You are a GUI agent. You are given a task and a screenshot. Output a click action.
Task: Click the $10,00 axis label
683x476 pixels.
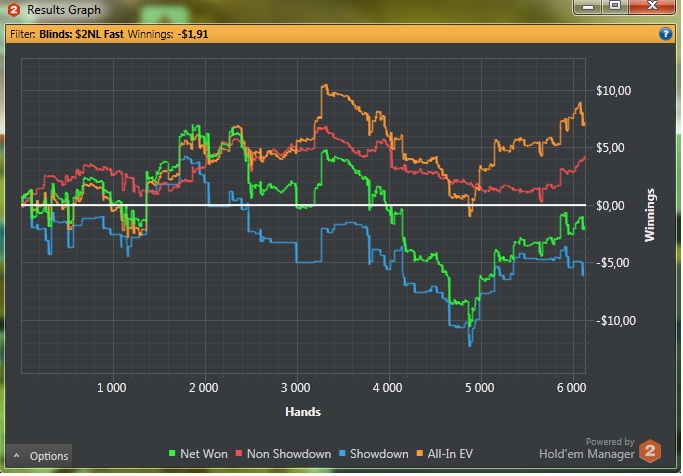pyautogui.click(x=613, y=91)
